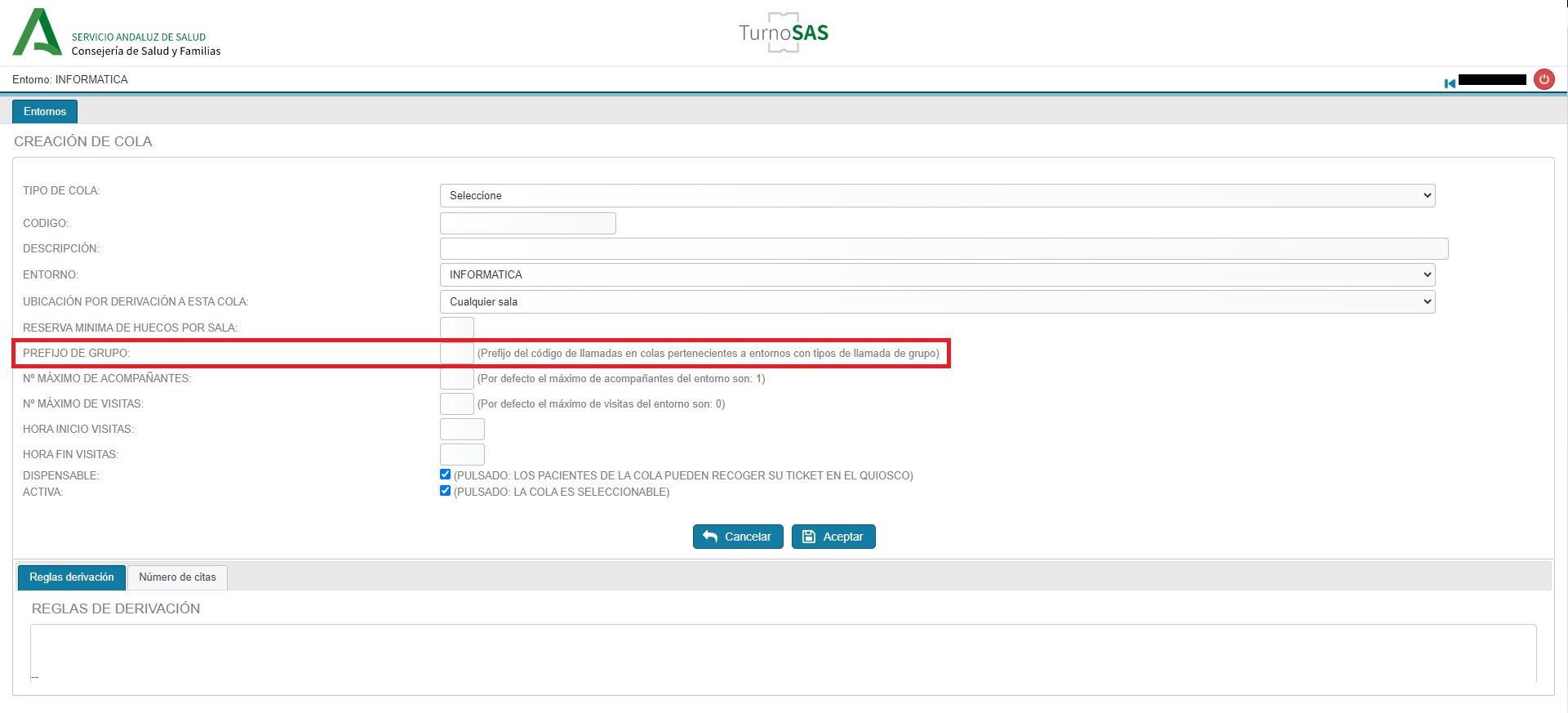Click the Junta de Andalucía green logo
Screen dimensions: 1568x713
[37, 32]
